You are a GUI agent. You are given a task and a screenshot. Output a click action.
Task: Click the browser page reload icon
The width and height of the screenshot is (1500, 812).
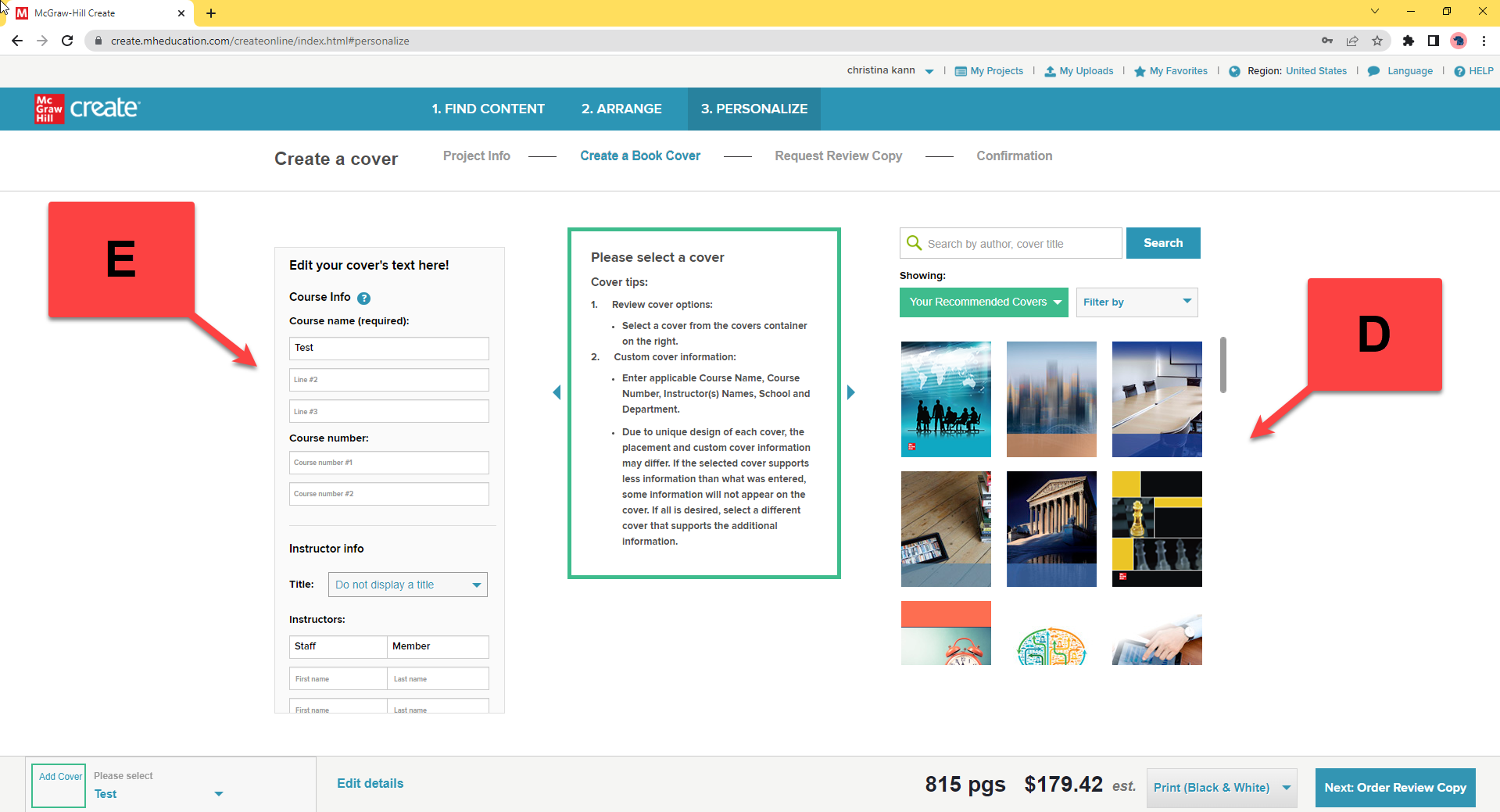tap(67, 41)
